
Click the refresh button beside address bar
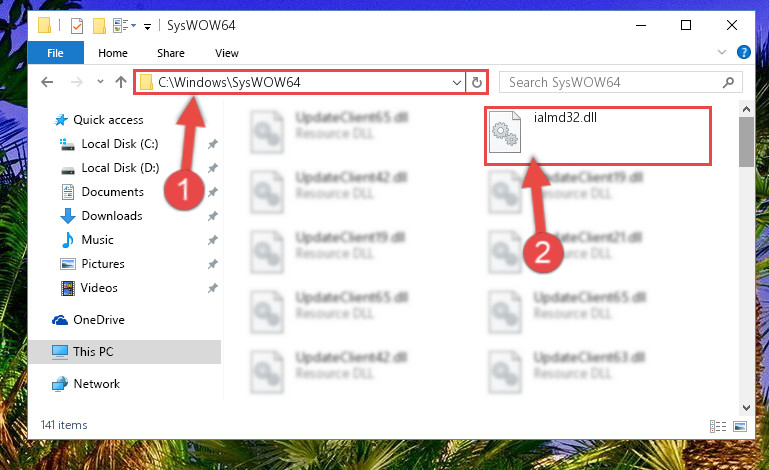pos(477,82)
